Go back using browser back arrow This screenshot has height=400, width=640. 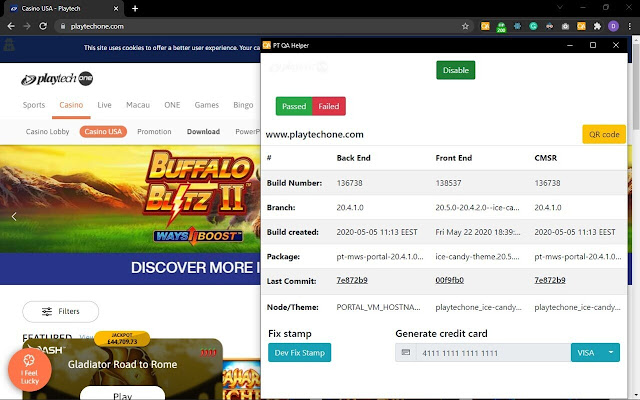pos(11,26)
